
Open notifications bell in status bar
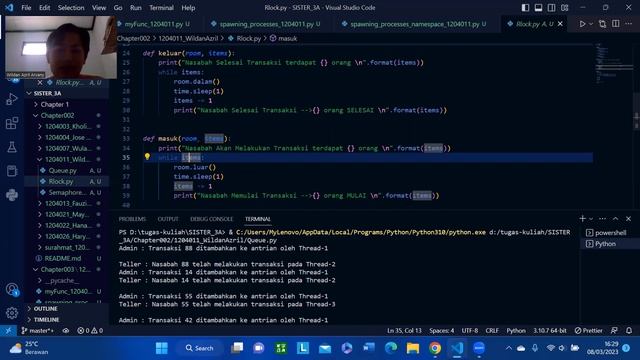point(629,331)
